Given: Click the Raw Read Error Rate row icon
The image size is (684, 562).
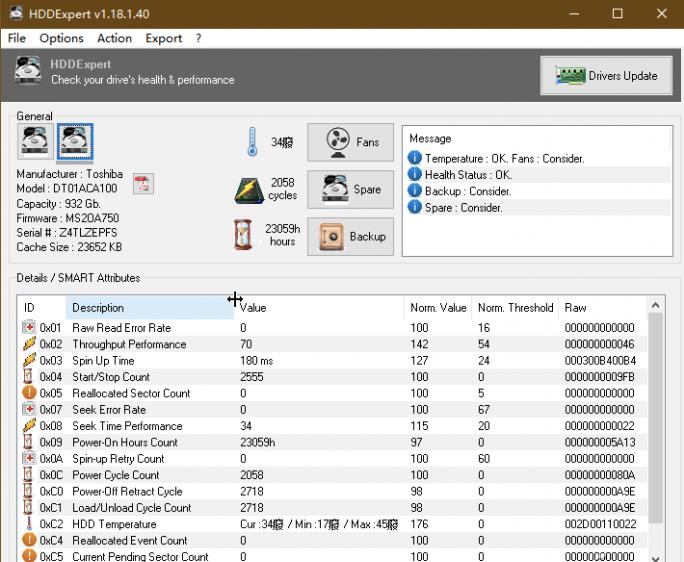Looking at the screenshot, I should [x=29, y=327].
